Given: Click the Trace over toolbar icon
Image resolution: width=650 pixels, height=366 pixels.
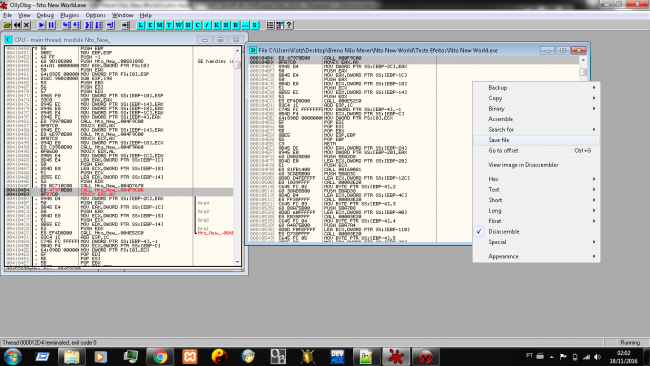Looking at the screenshot, I should click(x=98, y=25).
